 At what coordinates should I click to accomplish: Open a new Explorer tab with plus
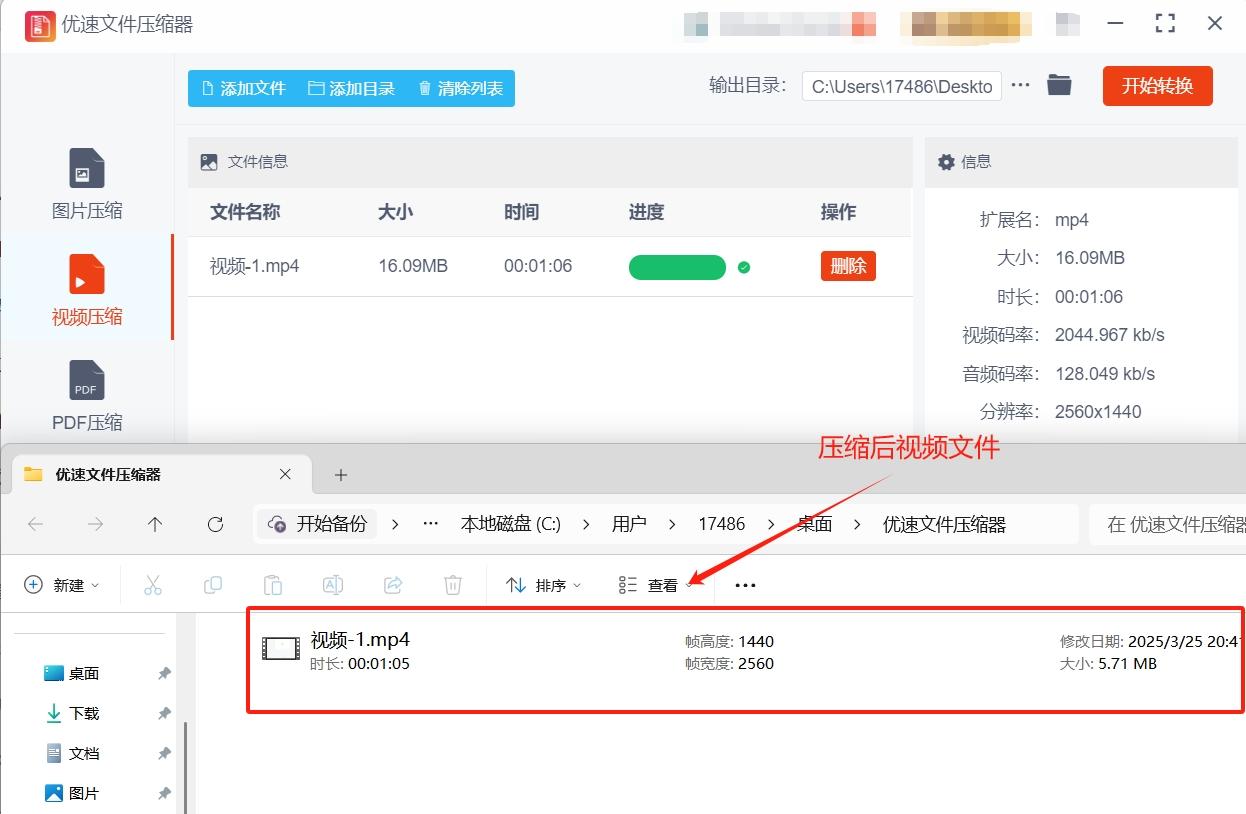tap(341, 475)
